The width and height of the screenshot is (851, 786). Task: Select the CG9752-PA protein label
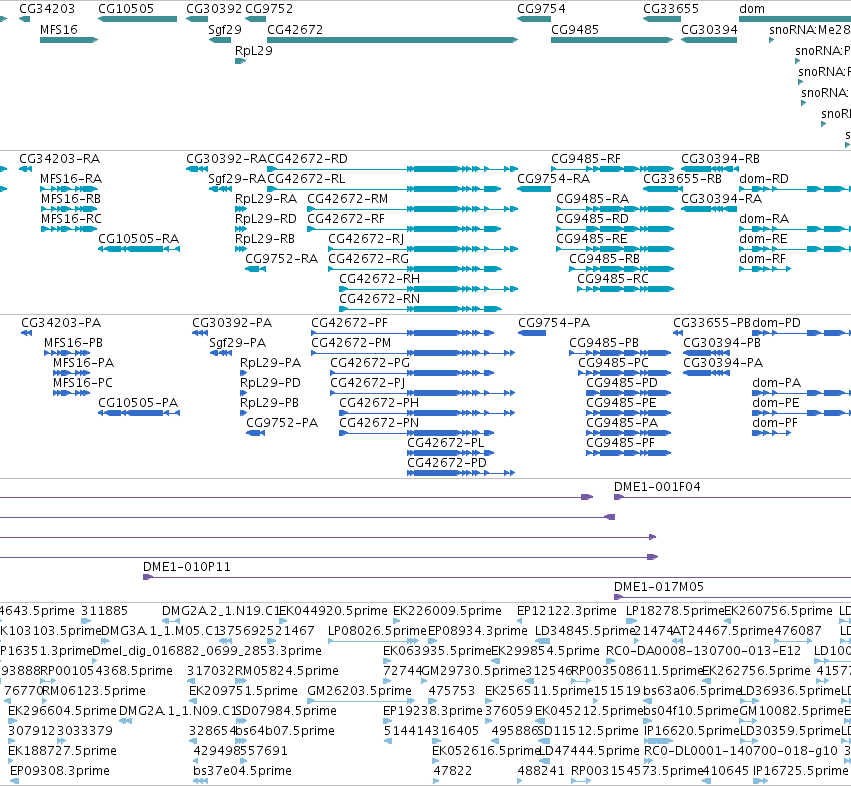point(282,423)
